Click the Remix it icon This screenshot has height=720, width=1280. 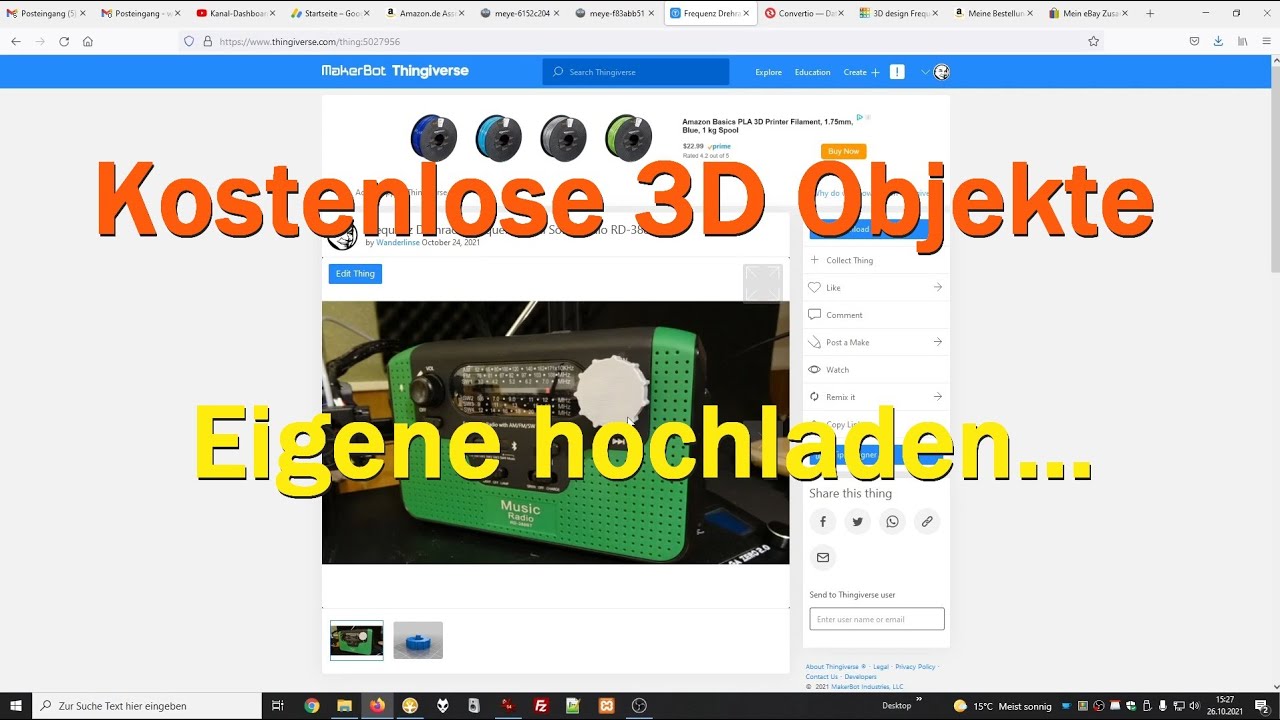pyautogui.click(x=814, y=397)
